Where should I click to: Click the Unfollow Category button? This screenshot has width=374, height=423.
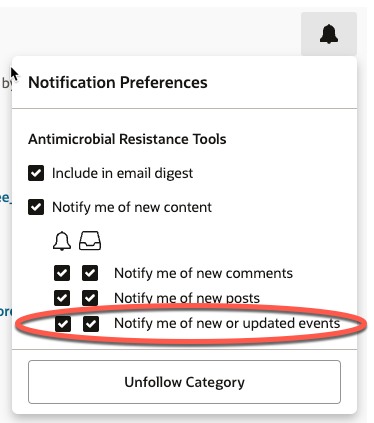(x=184, y=382)
